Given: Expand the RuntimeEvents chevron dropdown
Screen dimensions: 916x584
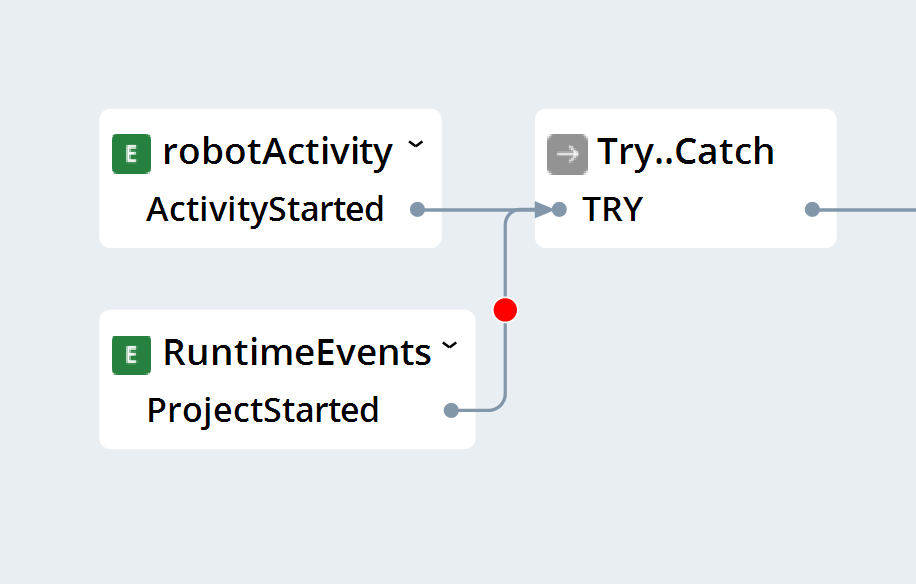Looking at the screenshot, I should (x=449, y=345).
